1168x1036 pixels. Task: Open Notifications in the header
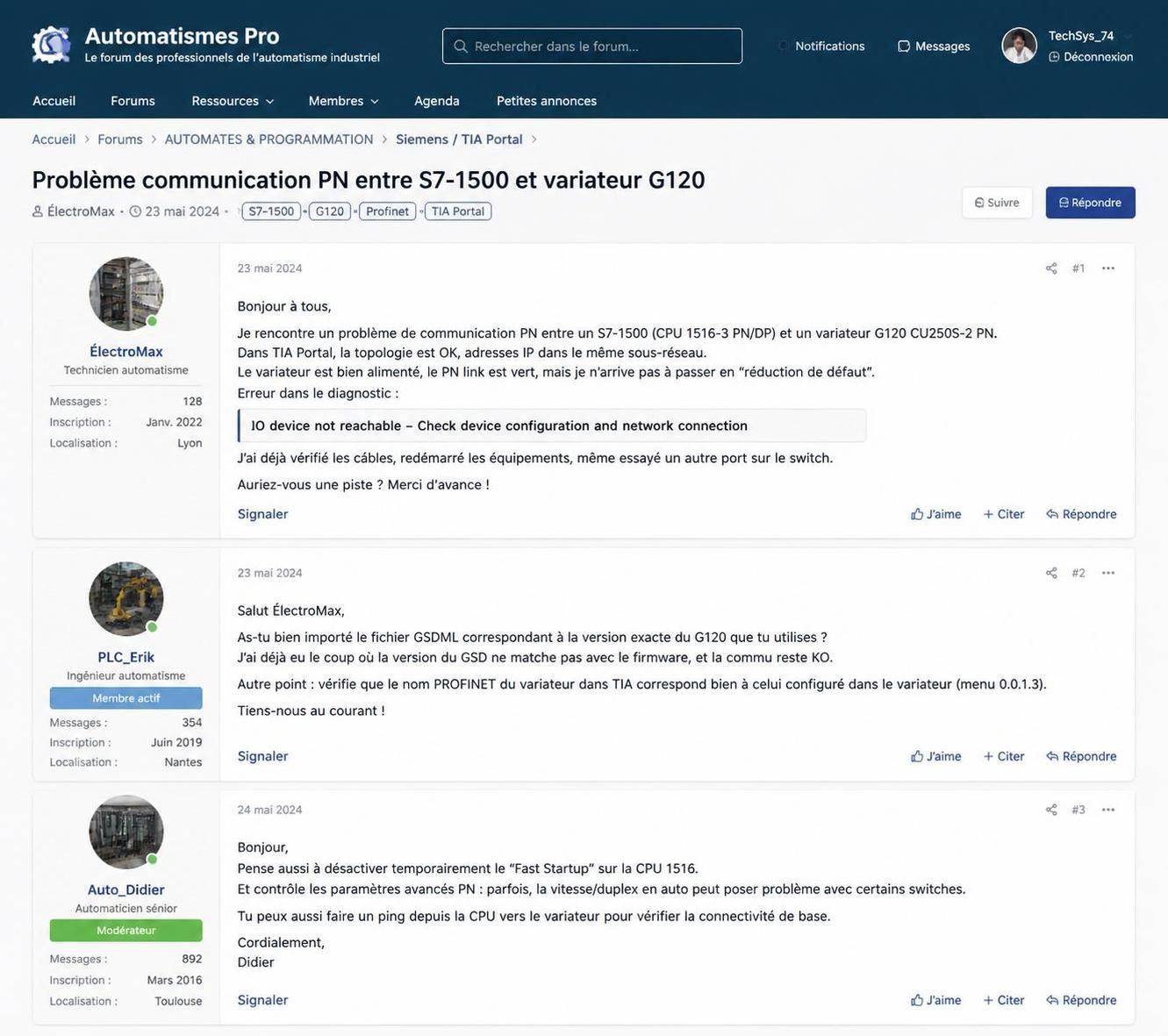pos(820,46)
